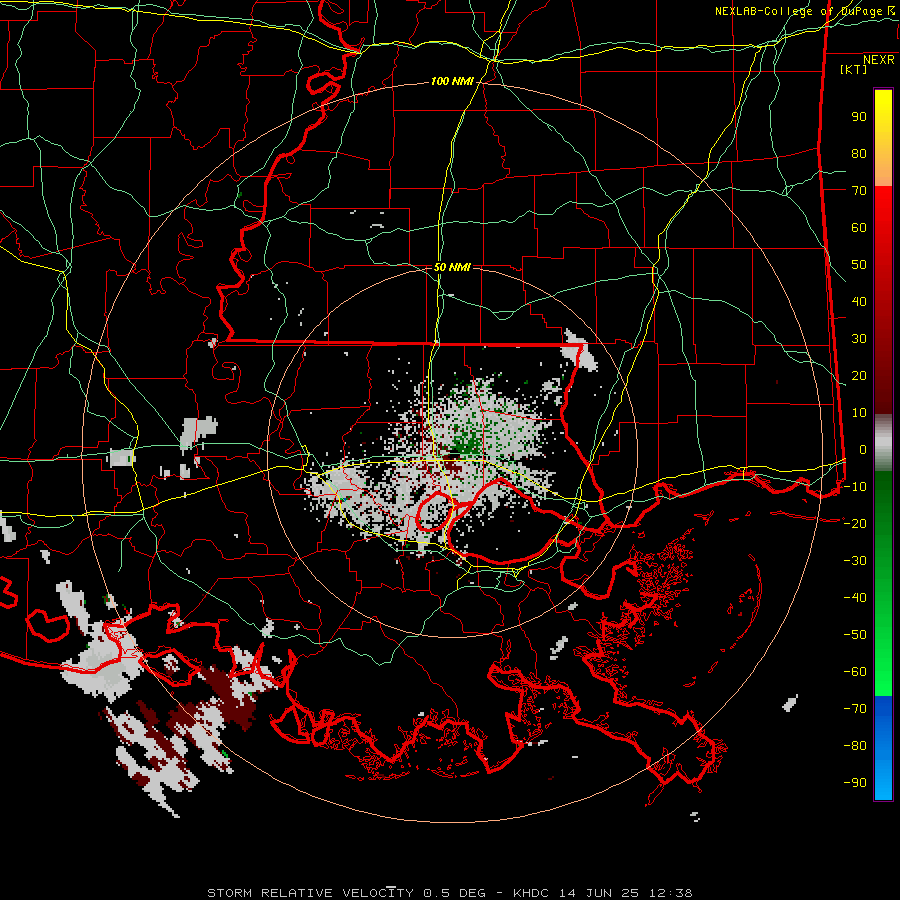
Task: Click the 10 value on velocity scale
Action: click(859, 413)
